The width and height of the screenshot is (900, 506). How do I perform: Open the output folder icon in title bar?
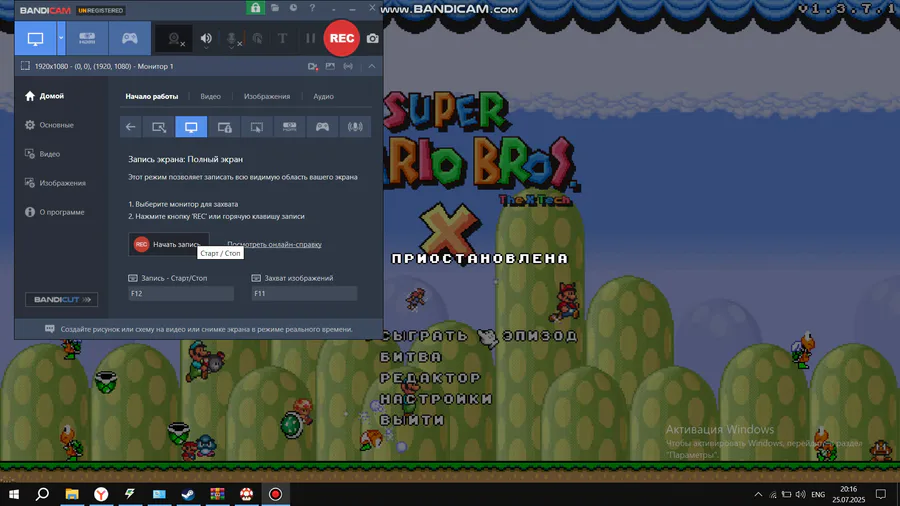(x=275, y=8)
